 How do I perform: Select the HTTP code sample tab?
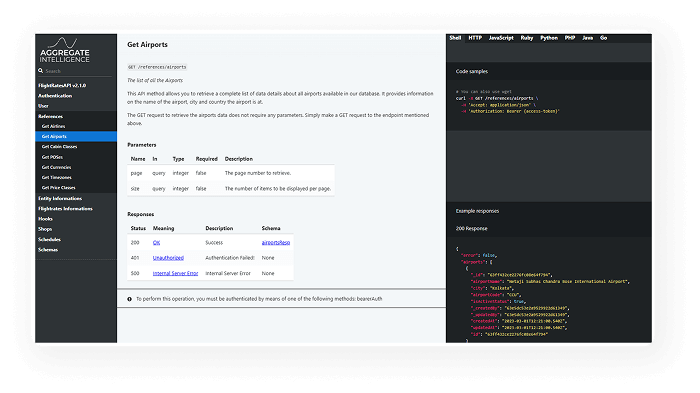pyautogui.click(x=475, y=38)
